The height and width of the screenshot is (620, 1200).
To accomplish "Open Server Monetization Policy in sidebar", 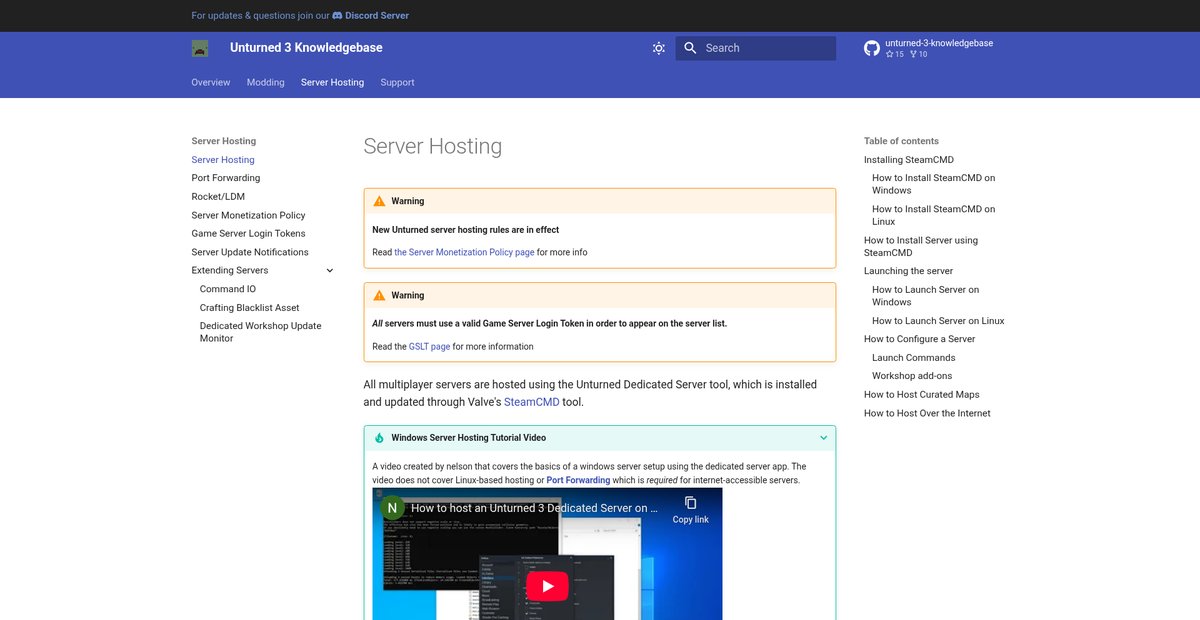I will [x=249, y=215].
